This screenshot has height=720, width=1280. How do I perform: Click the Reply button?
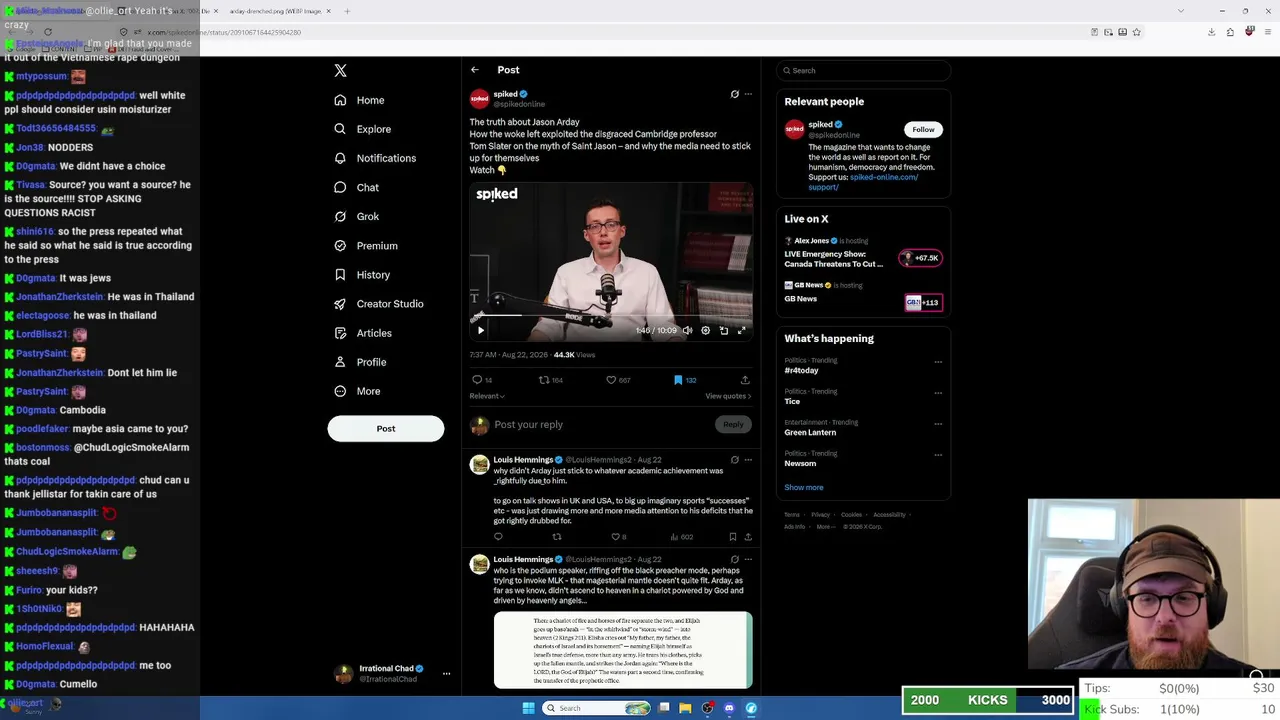tap(733, 424)
